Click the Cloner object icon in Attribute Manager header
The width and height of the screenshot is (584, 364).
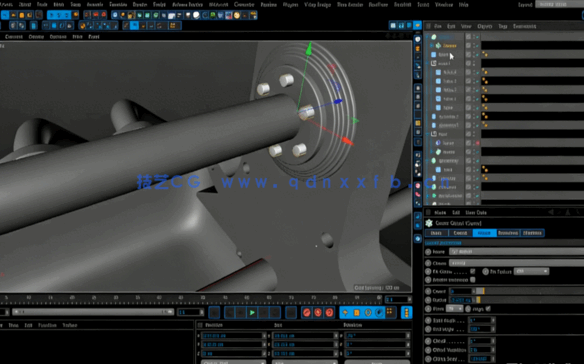pos(429,223)
